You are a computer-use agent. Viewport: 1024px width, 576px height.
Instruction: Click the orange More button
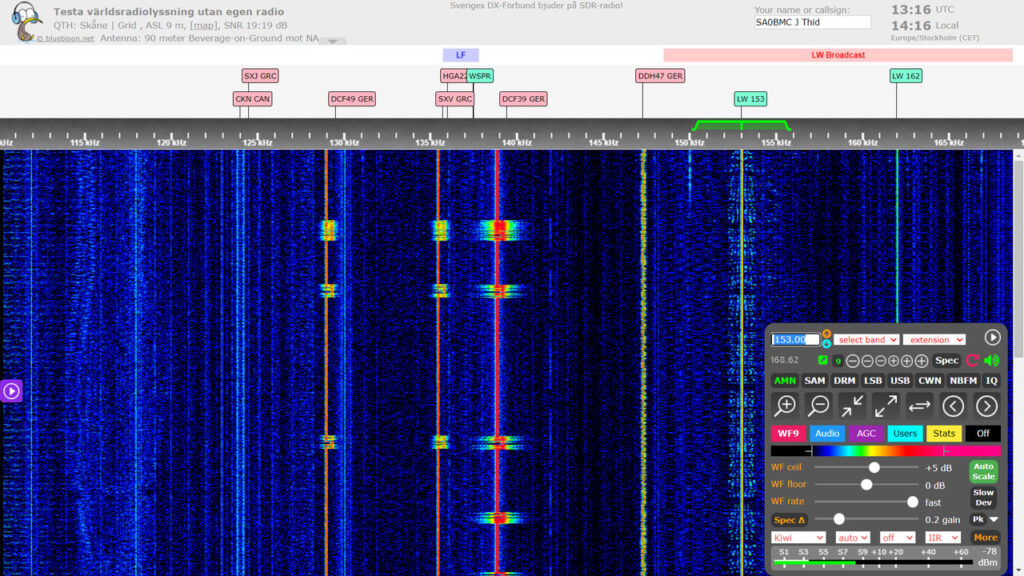985,537
